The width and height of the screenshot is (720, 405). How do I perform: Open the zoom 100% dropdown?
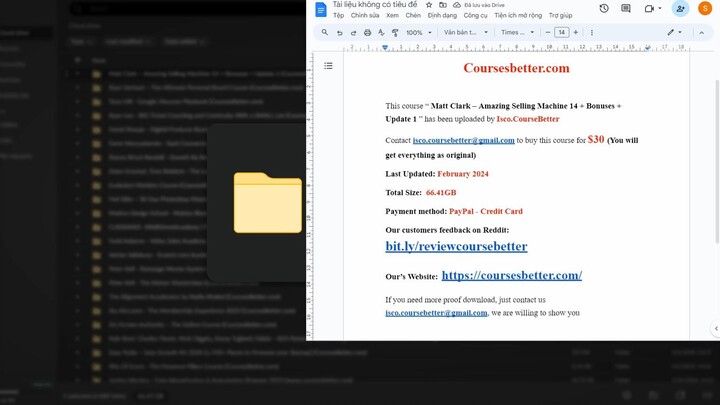point(419,33)
